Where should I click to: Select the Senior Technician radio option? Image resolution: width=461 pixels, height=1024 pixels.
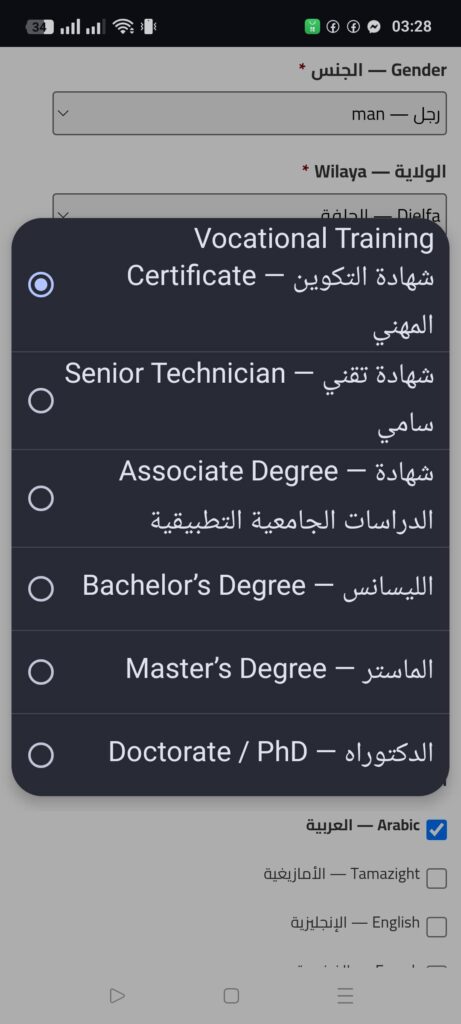pyautogui.click(x=230, y=400)
